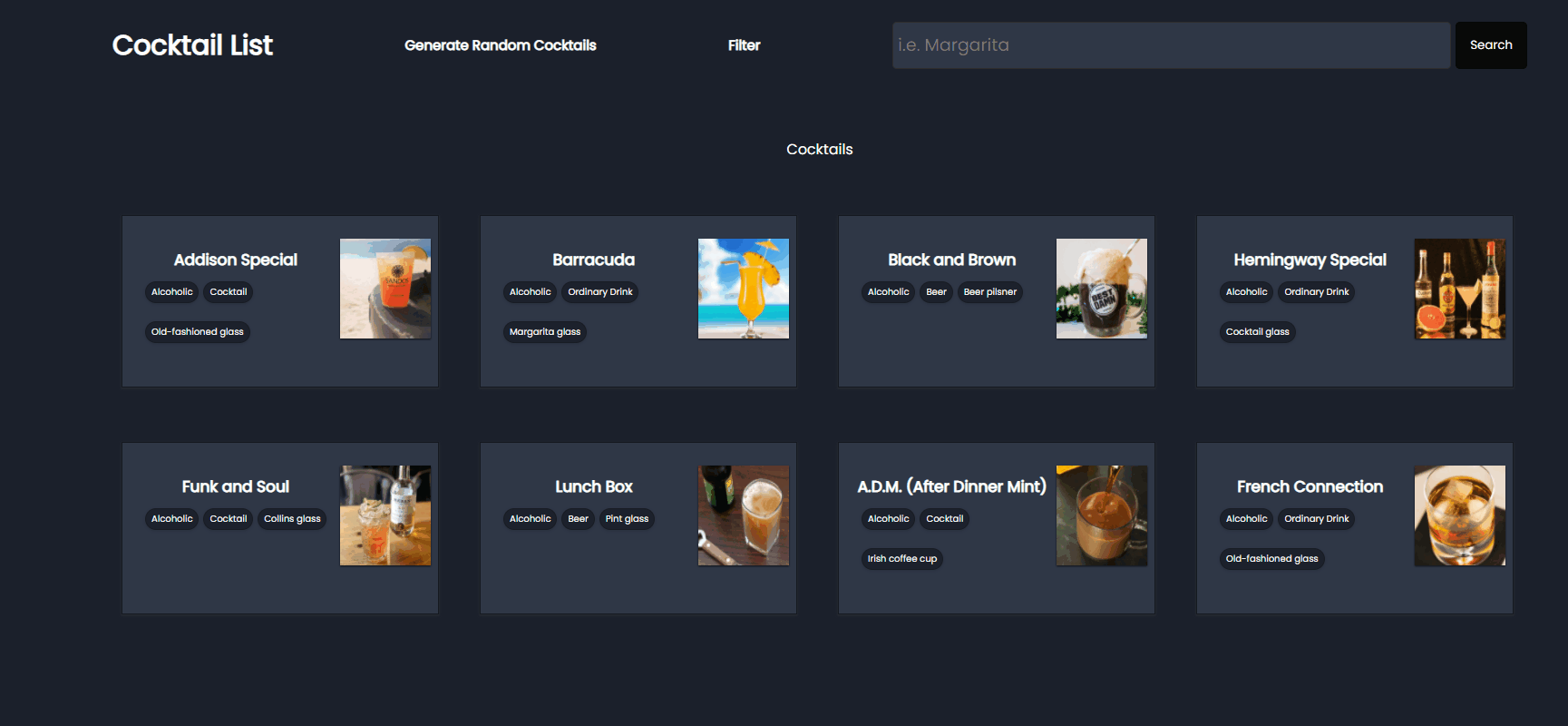Focus the cocktail search input field
1568x726 pixels.
click(1171, 45)
